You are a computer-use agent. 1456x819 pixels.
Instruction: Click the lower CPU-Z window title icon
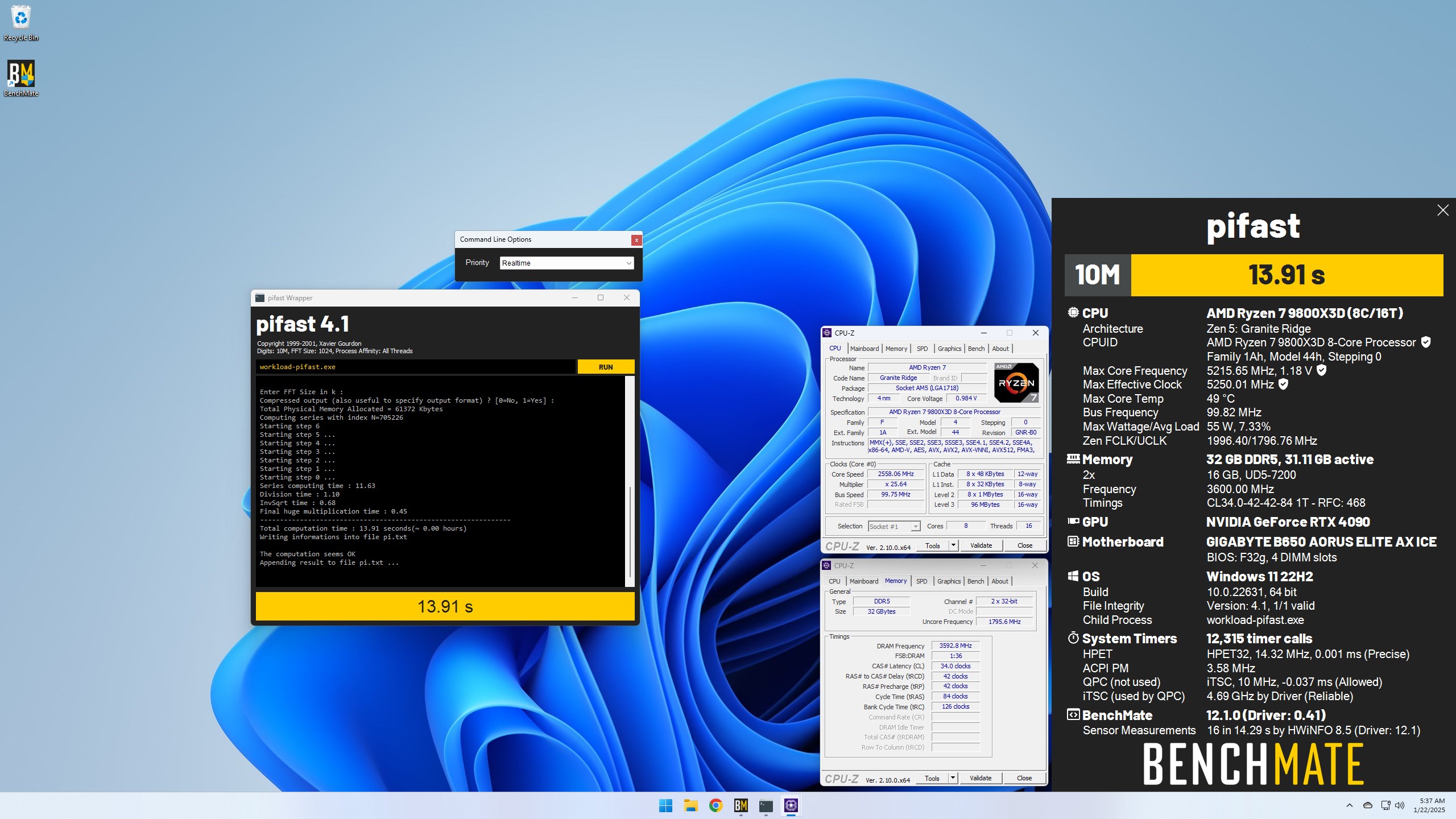[x=827, y=565]
